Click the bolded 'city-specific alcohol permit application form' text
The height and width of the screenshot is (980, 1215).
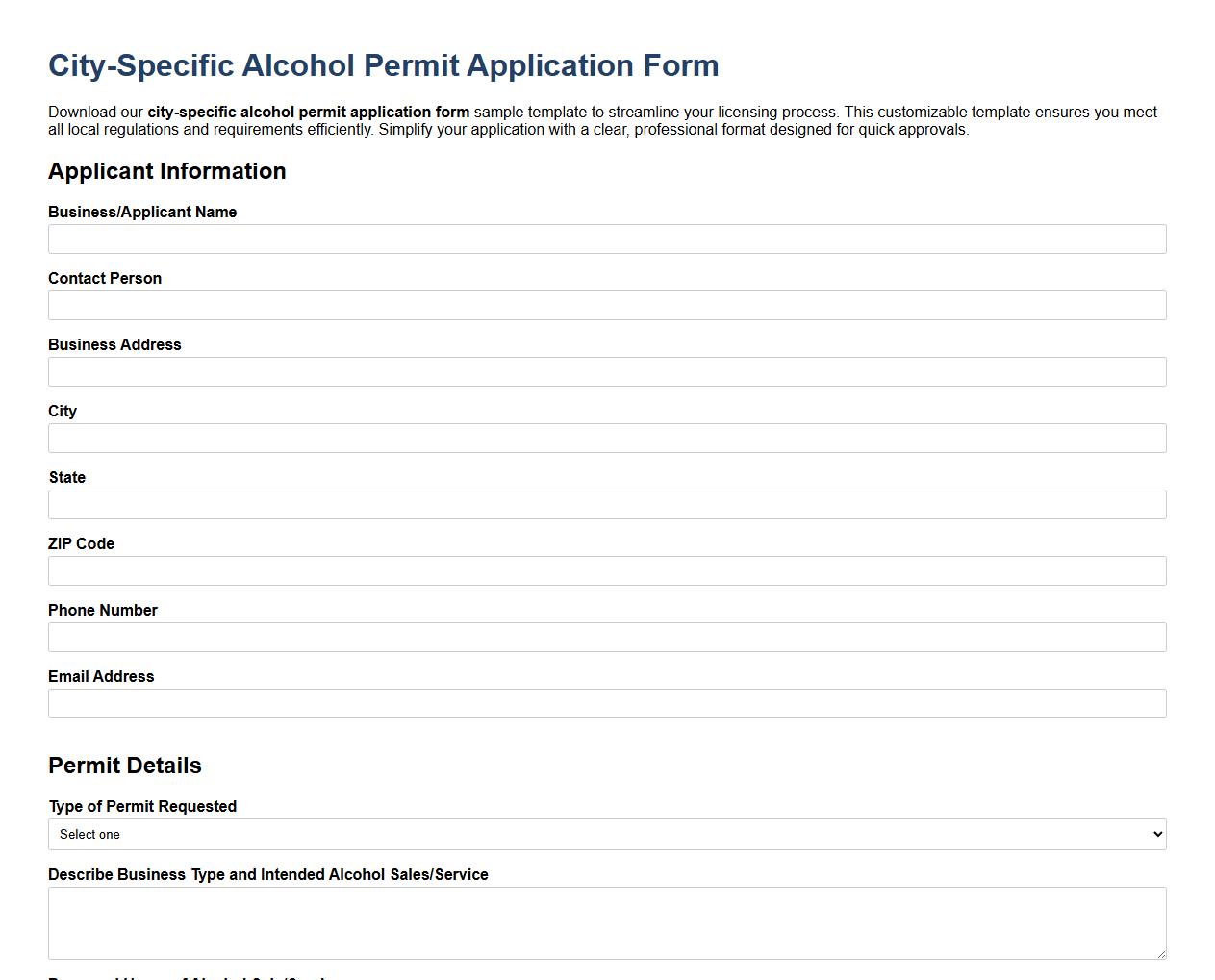click(x=307, y=112)
